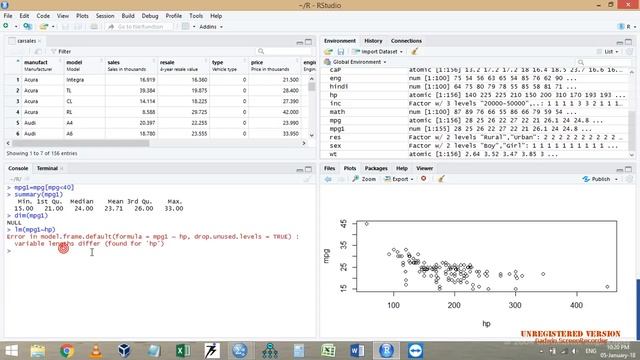This screenshot has height=360, width=640.
Task: Click the data viewer vertical scrollbar thumb
Action: (312, 87)
